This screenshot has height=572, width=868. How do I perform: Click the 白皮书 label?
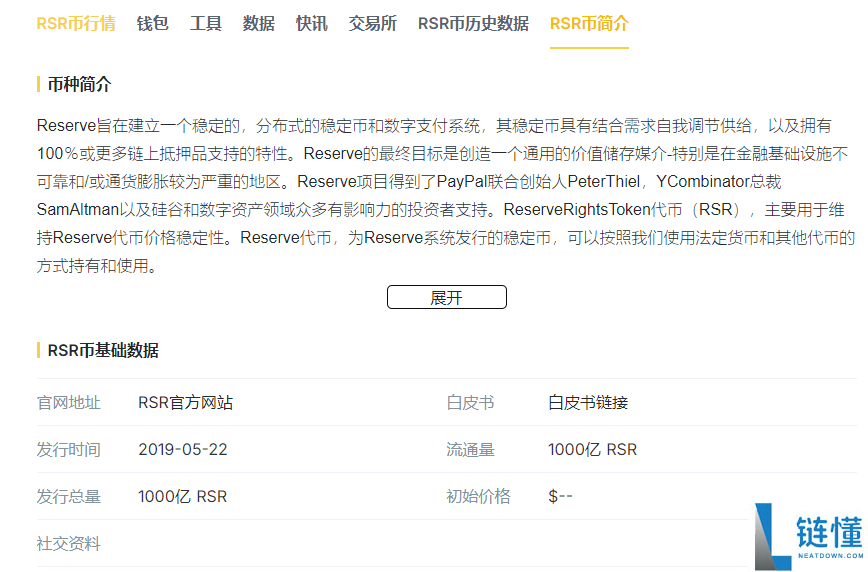tap(471, 403)
